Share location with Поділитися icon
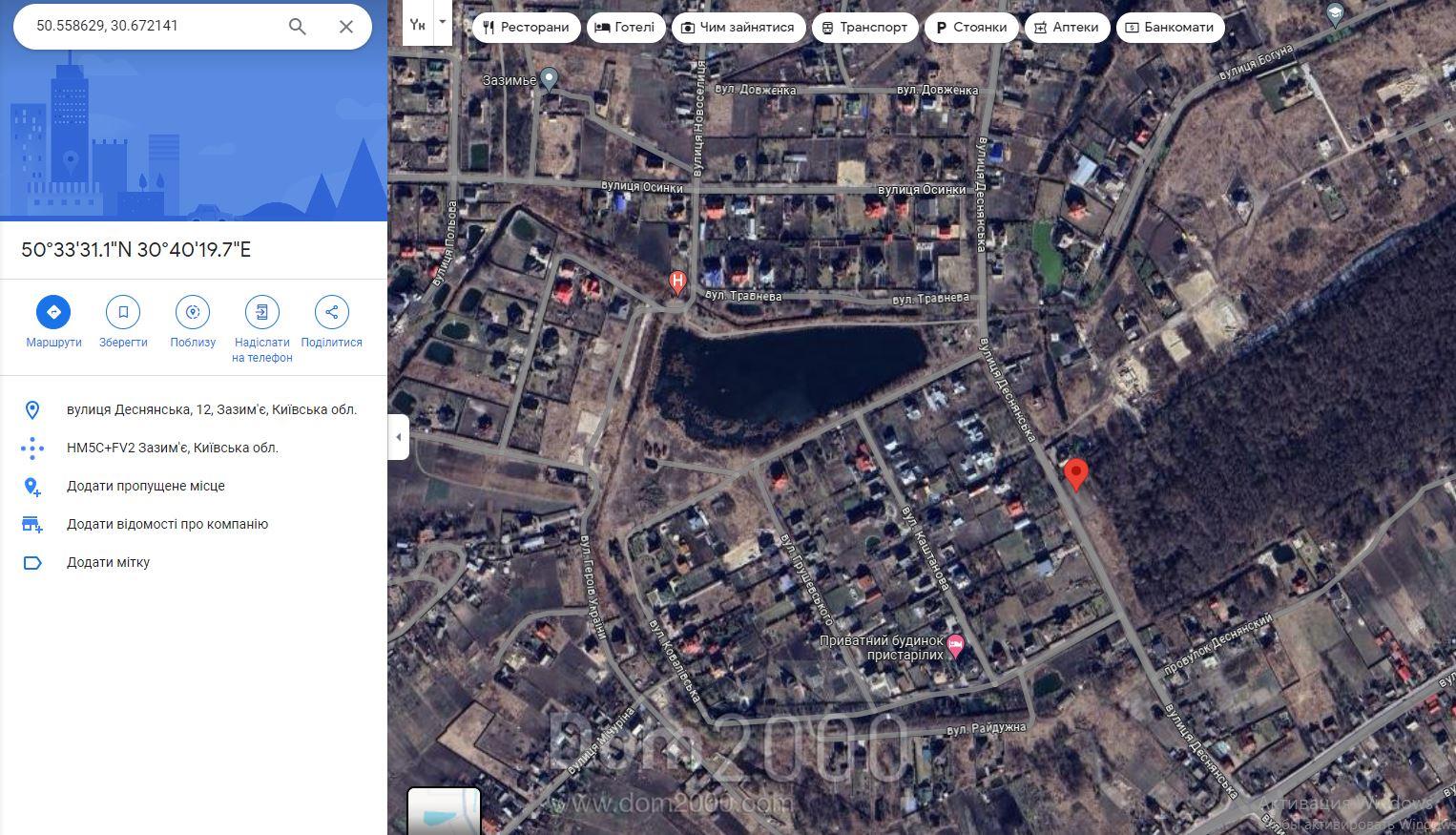Screen dimensions: 1456x835 point(332,312)
